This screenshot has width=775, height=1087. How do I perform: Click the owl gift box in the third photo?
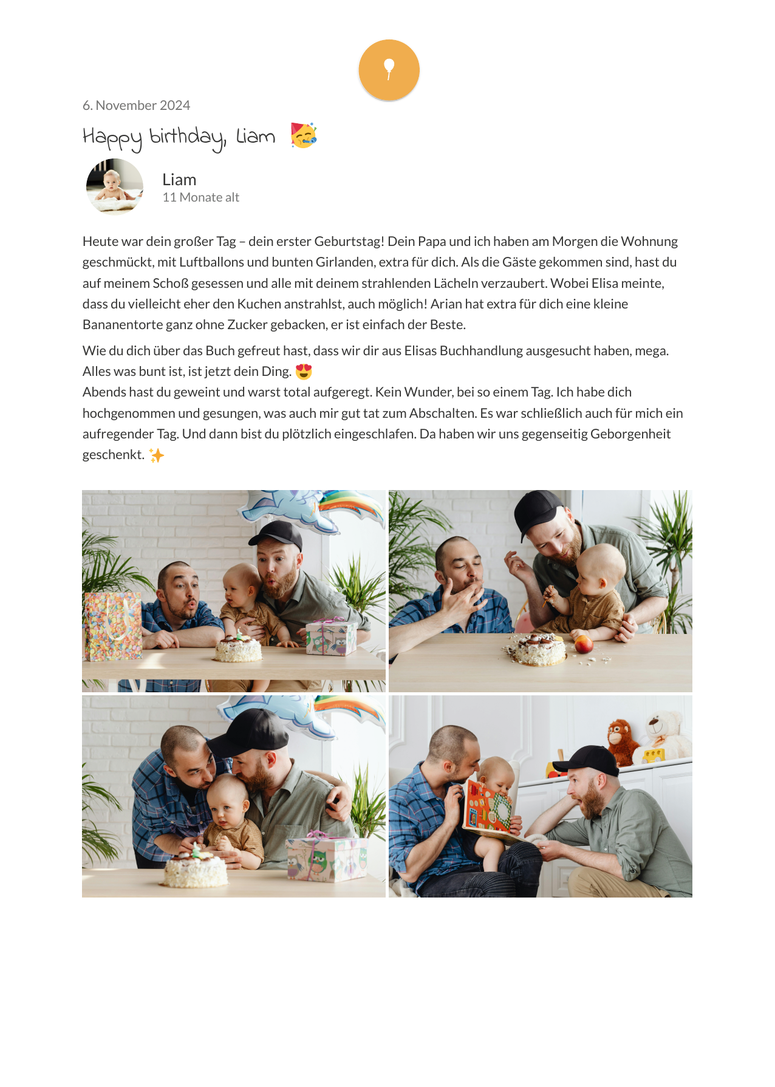click(x=327, y=856)
